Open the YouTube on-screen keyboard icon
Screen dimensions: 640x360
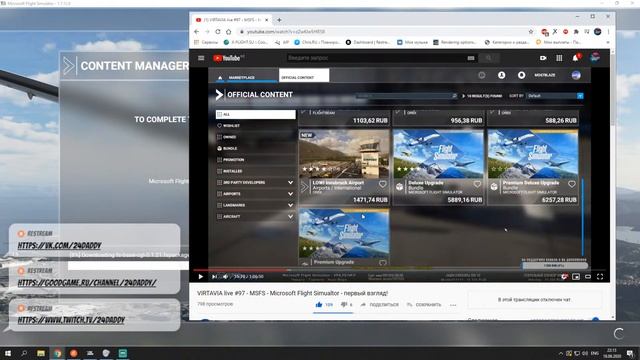coord(471,58)
